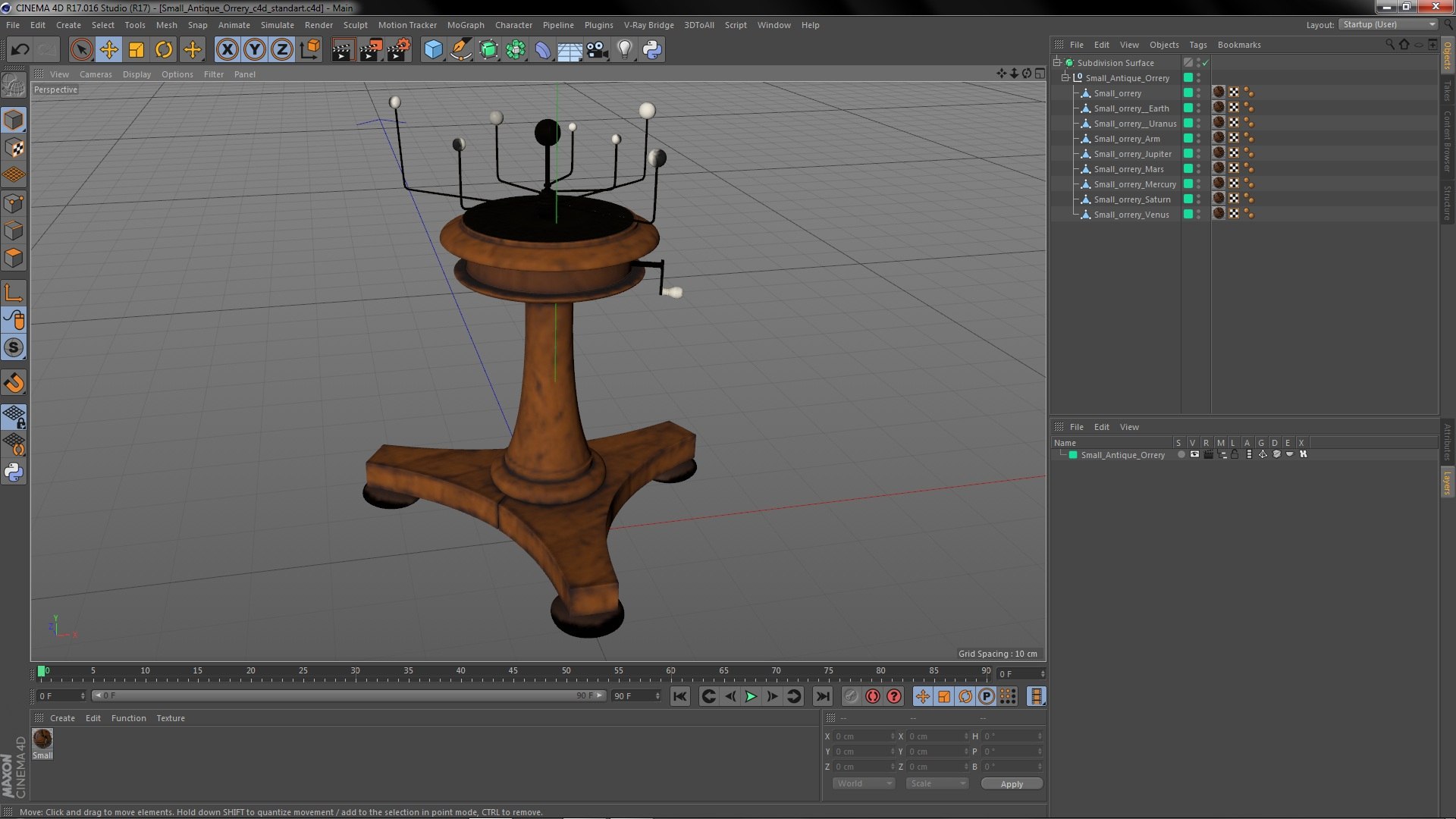Open the Light object icon
This screenshot has height=819, width=1456.
(x=624, y=50)
